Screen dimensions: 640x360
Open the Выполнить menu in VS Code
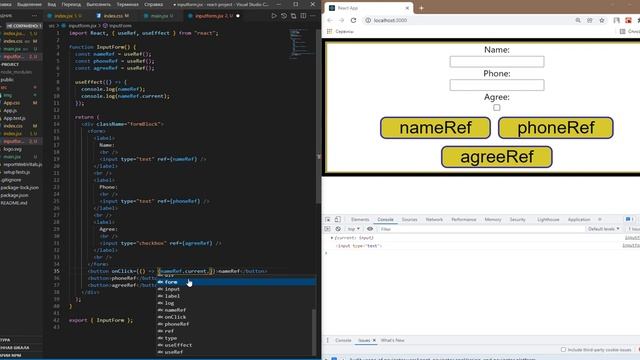[98, 4]
